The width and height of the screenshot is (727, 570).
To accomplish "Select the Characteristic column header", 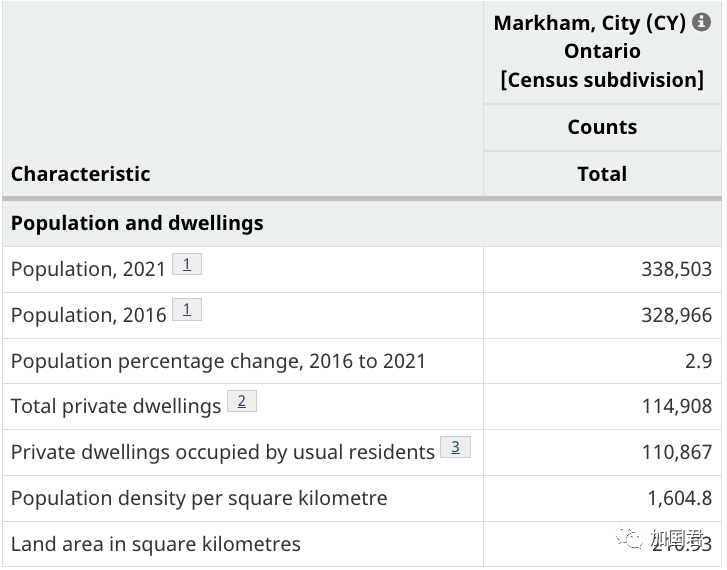I will [81, 174].
